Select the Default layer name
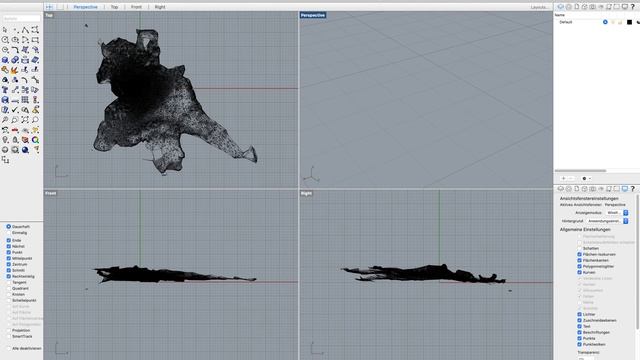This screenshot has width=640, height=360. [565, 22]
